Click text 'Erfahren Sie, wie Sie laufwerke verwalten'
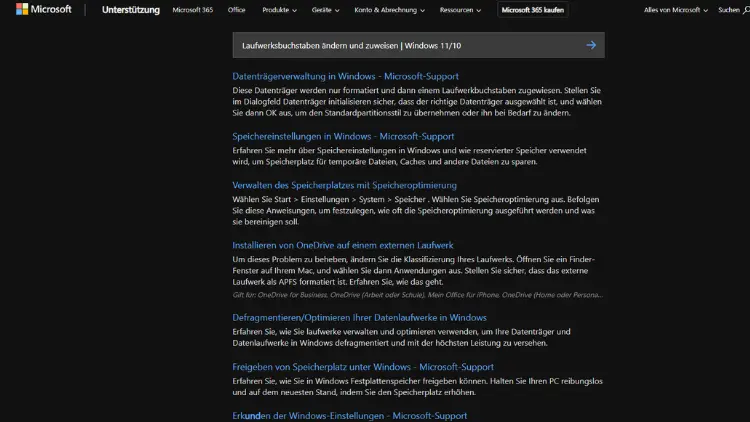The width and height of the screenshot is (750, 422). click(x=304, y=332)
